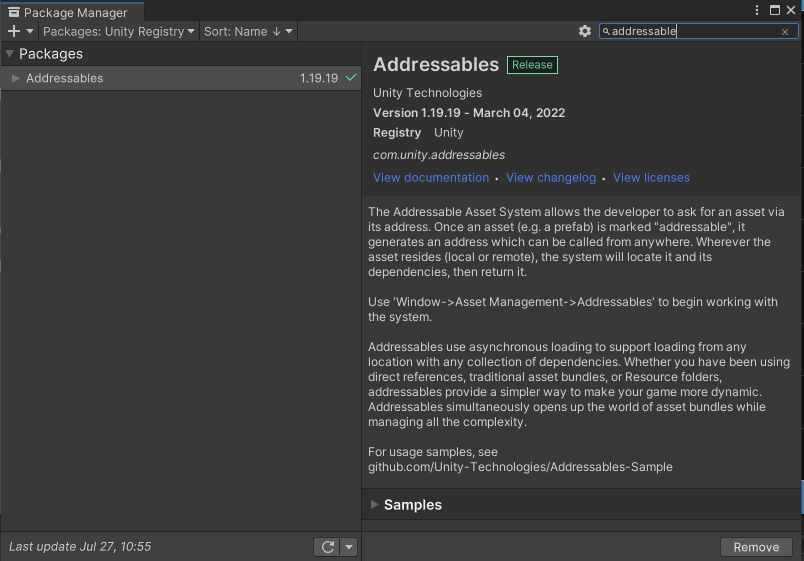Collapse the Packages group header
This screenshot has height=561, width=804.
[x=9, y=53]
